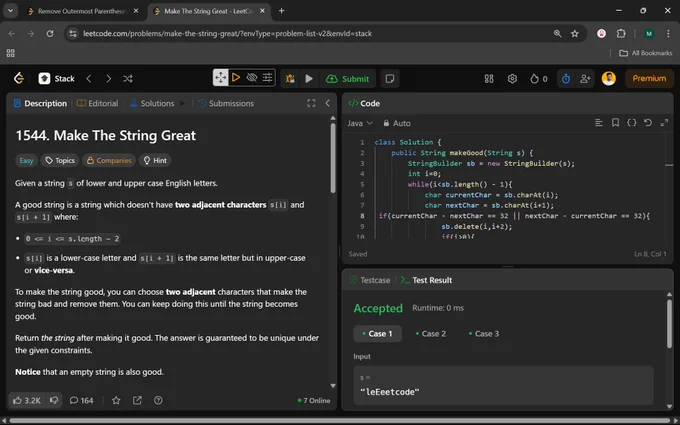
Task: Open the notes sticky icon
Action: pos(390,78)
